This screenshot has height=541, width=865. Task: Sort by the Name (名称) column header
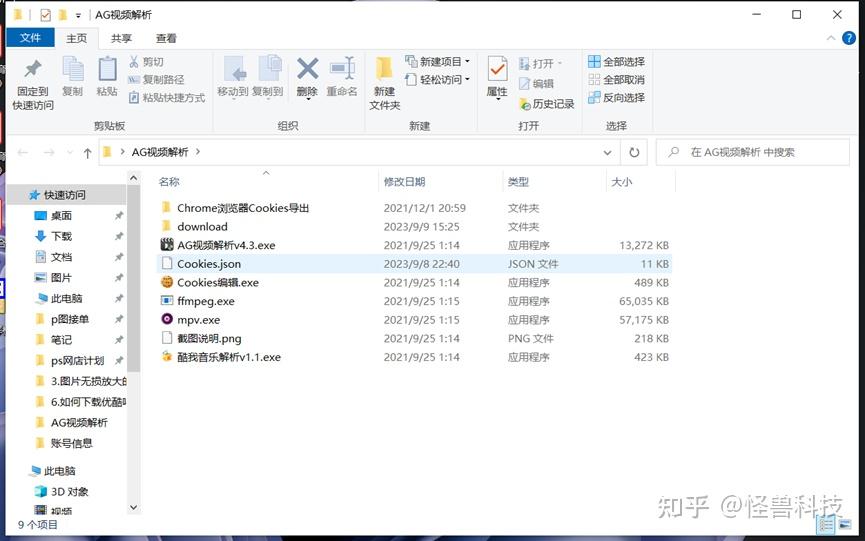click(x=169, y=182)
